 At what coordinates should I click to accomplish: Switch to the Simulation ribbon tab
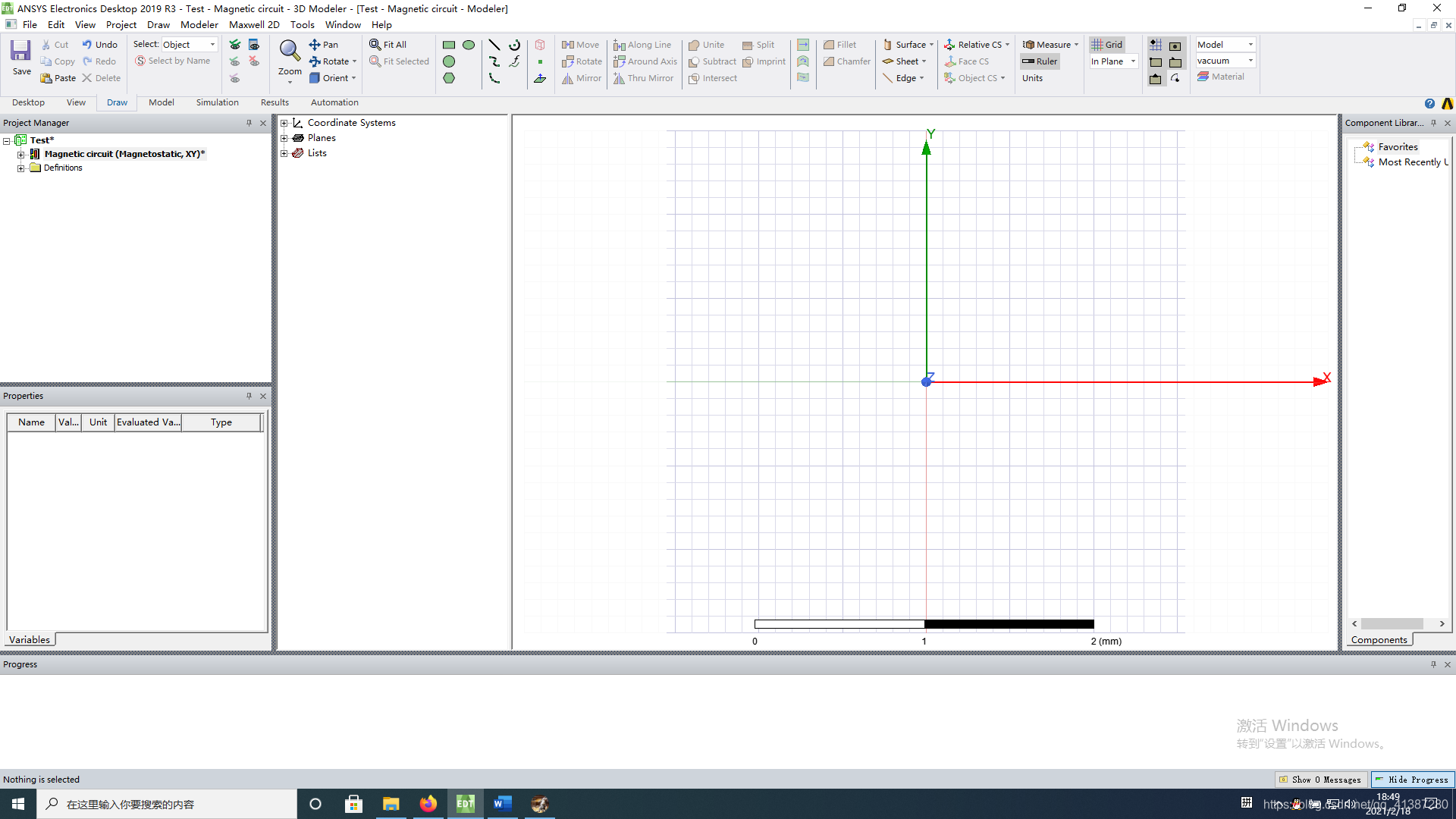(217, 102)
